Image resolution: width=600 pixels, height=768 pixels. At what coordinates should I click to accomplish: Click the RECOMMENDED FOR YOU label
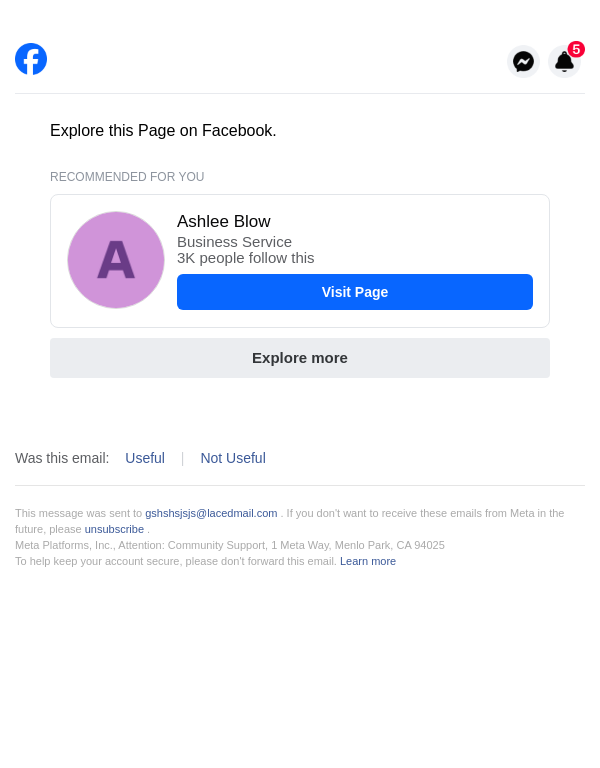coord(127,177)
